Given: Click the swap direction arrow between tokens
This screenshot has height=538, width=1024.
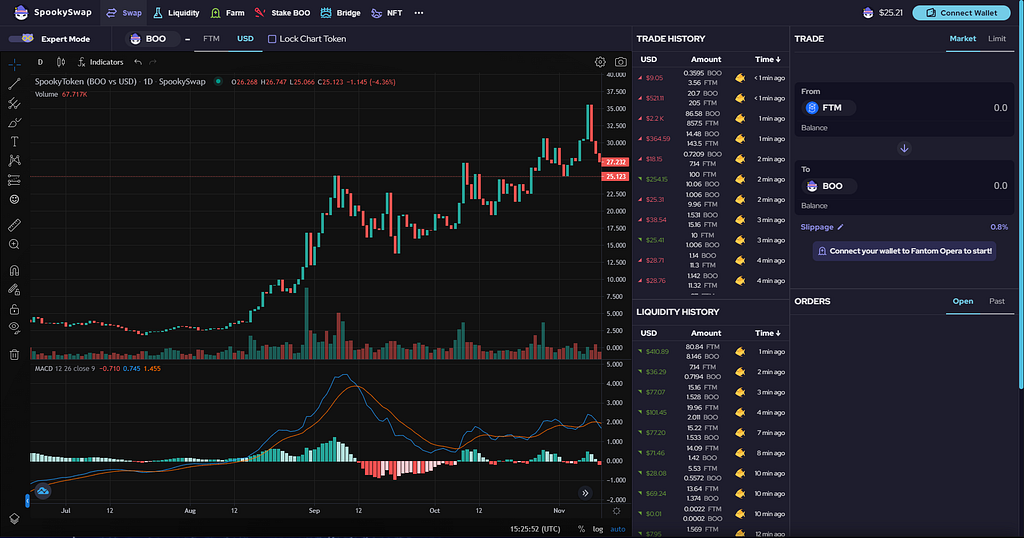Looking at the screenshot, I should click(x=904, y=148).
